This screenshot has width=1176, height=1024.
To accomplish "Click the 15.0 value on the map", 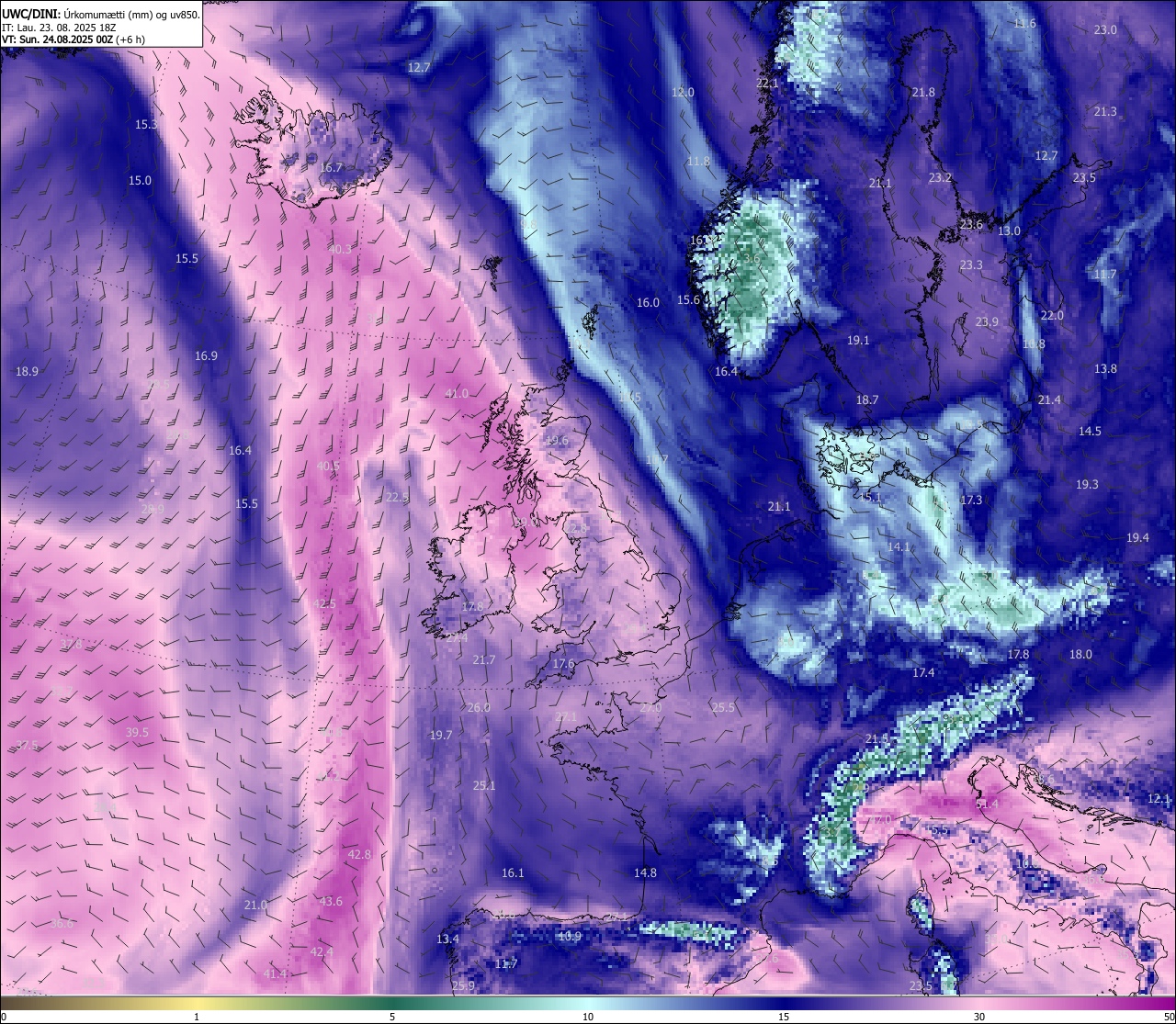I will point(140,181).
